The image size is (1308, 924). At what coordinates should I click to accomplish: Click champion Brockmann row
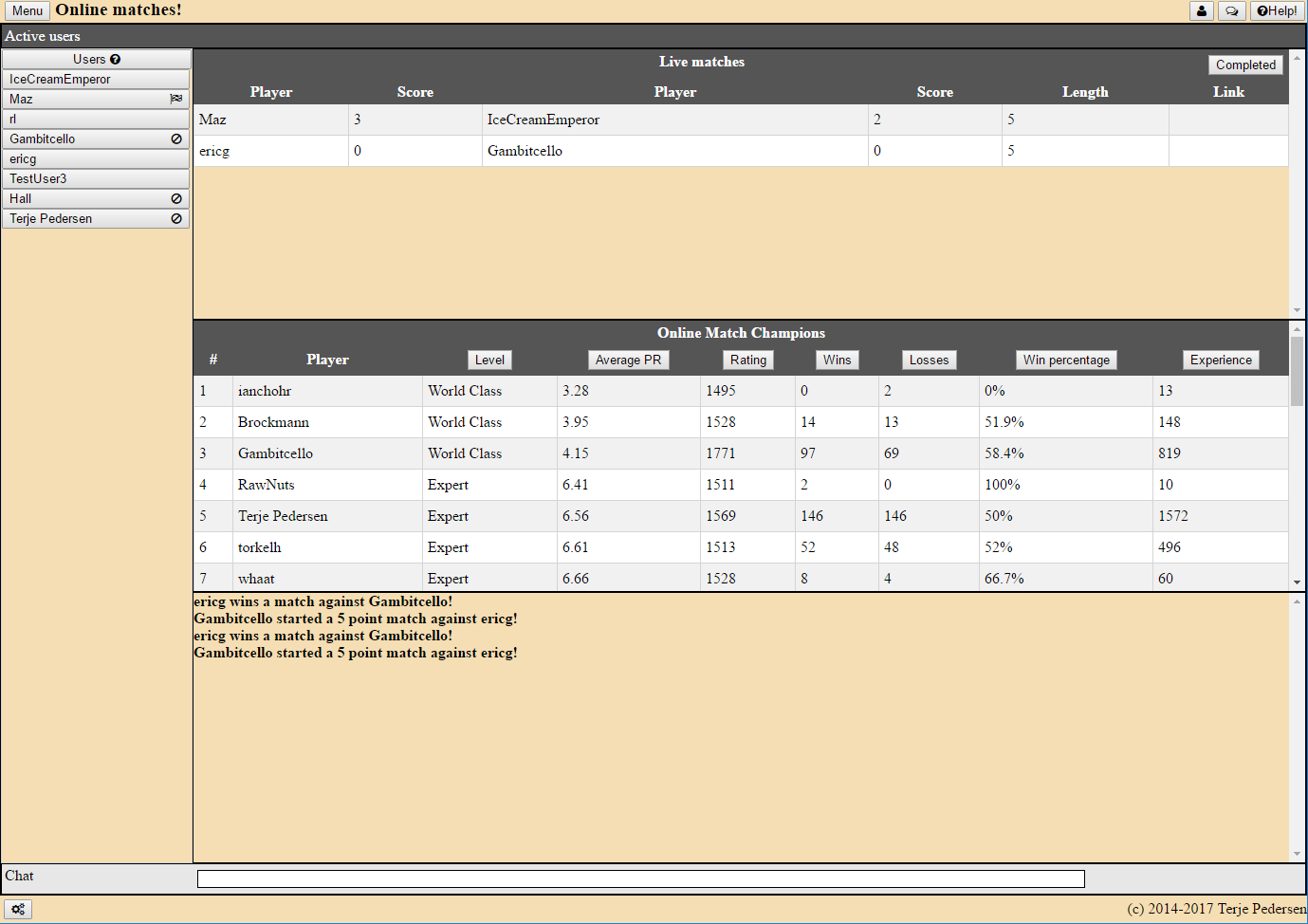(x=741, y=422)
